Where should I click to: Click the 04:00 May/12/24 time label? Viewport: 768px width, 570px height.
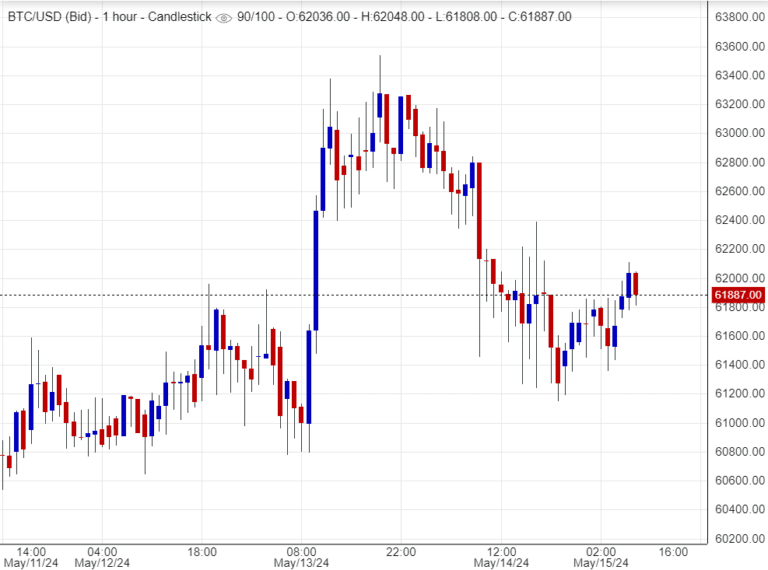pyautogui.click(x=102, y=557)
